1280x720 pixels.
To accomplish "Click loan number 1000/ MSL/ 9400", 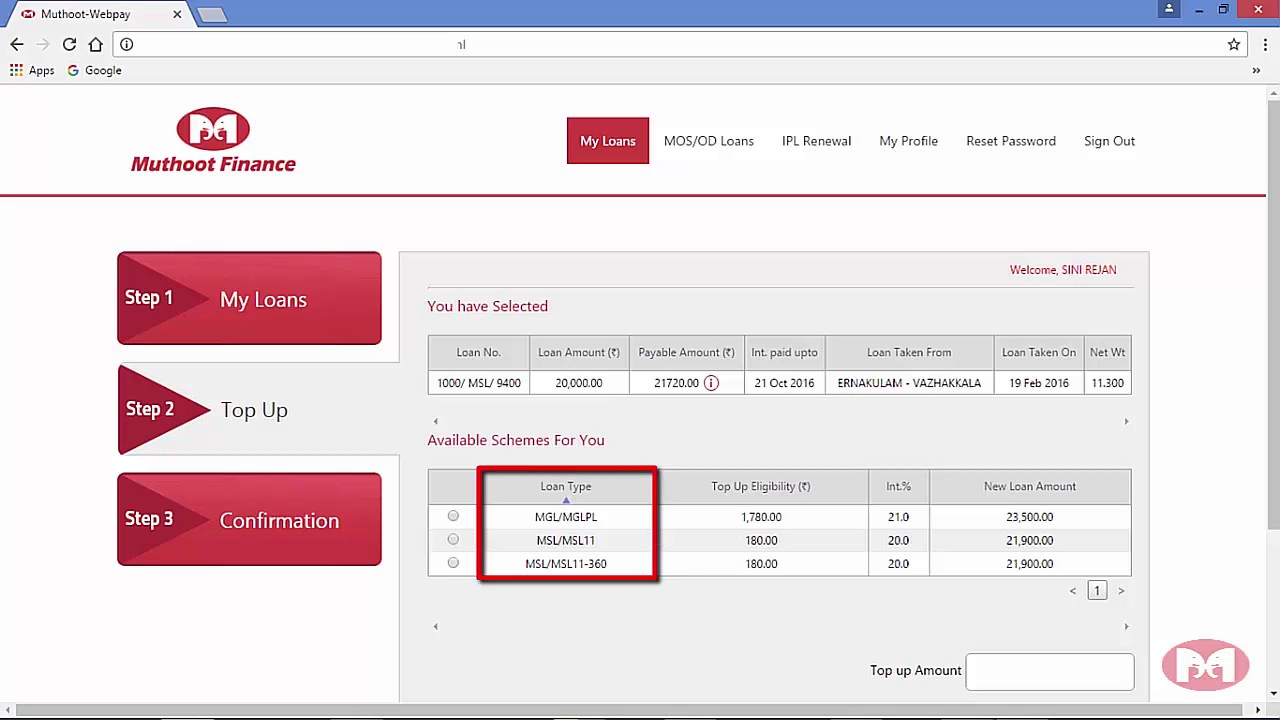I will (479, 383).
